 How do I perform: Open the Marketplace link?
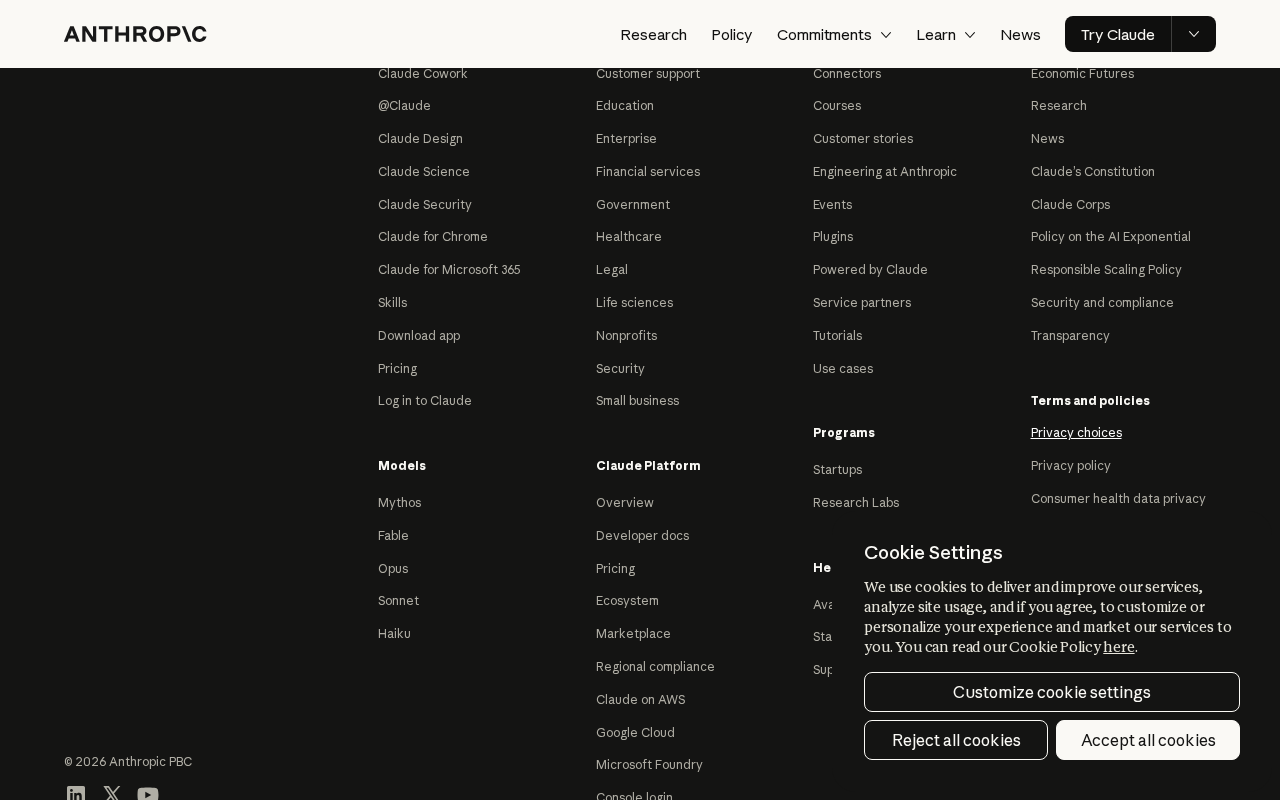tap(633, 633)
